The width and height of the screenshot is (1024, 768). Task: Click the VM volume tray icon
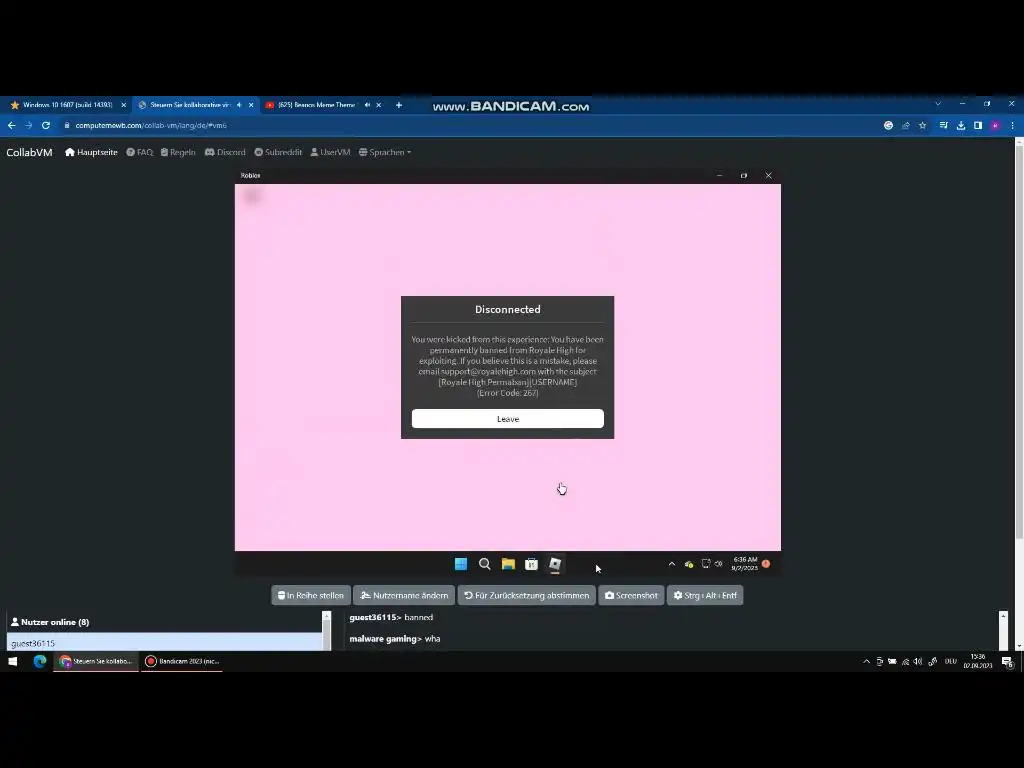[719, 564]
